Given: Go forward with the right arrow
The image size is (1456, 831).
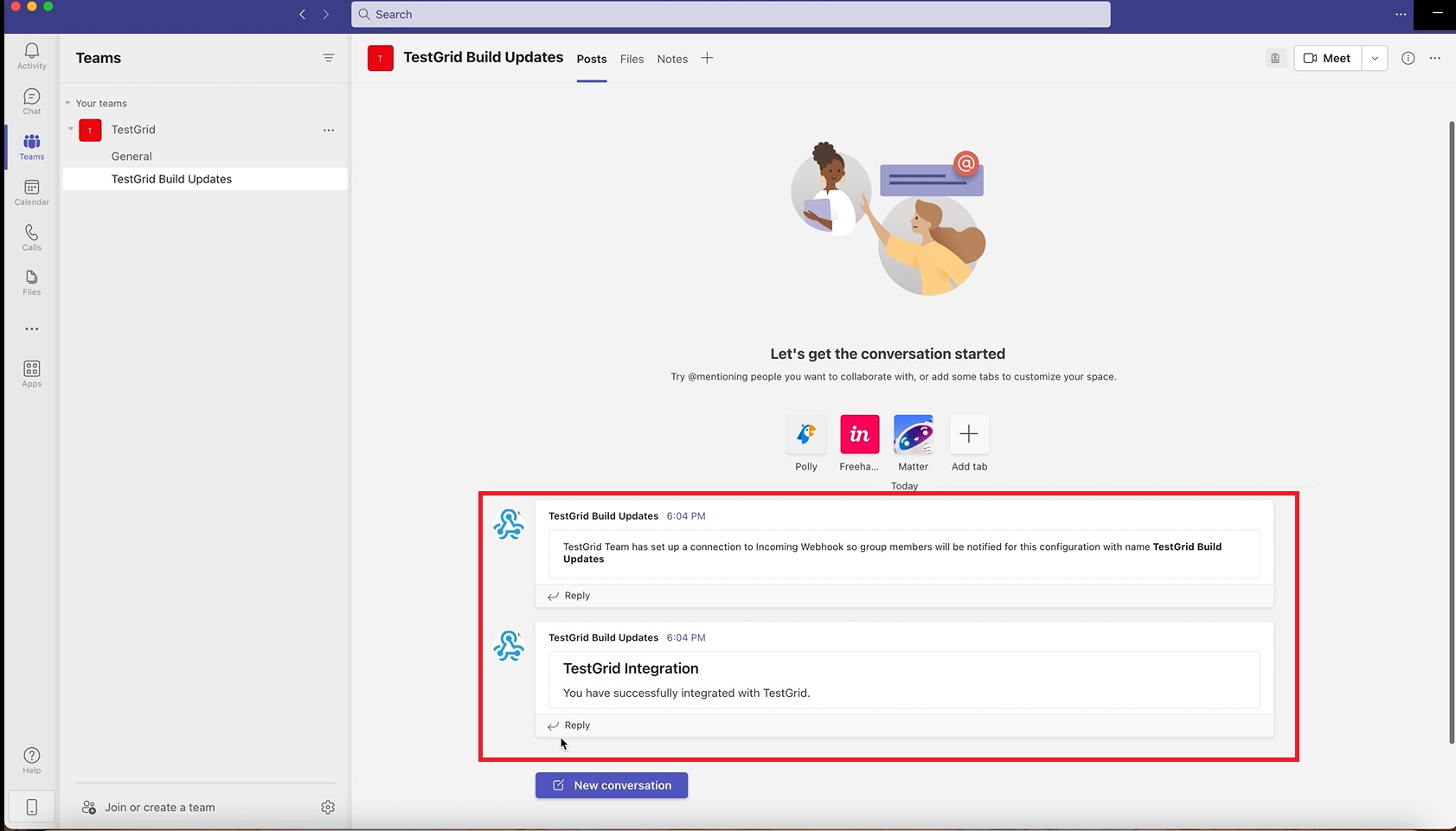Looking at the screenshot, I should pyautogui.click(x=326, y=14).
